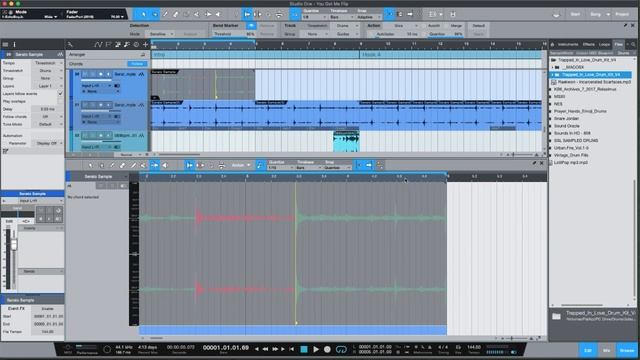
Task: Expand the _MACOSX folder
Action: [553, 67]
